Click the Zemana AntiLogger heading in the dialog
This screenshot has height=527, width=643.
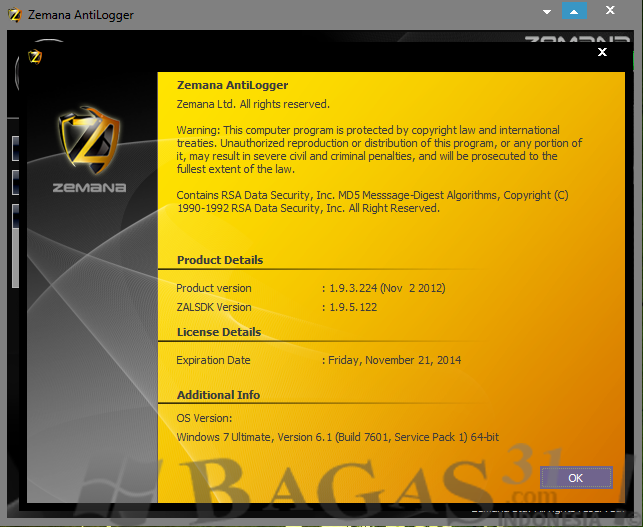point(233,85)
